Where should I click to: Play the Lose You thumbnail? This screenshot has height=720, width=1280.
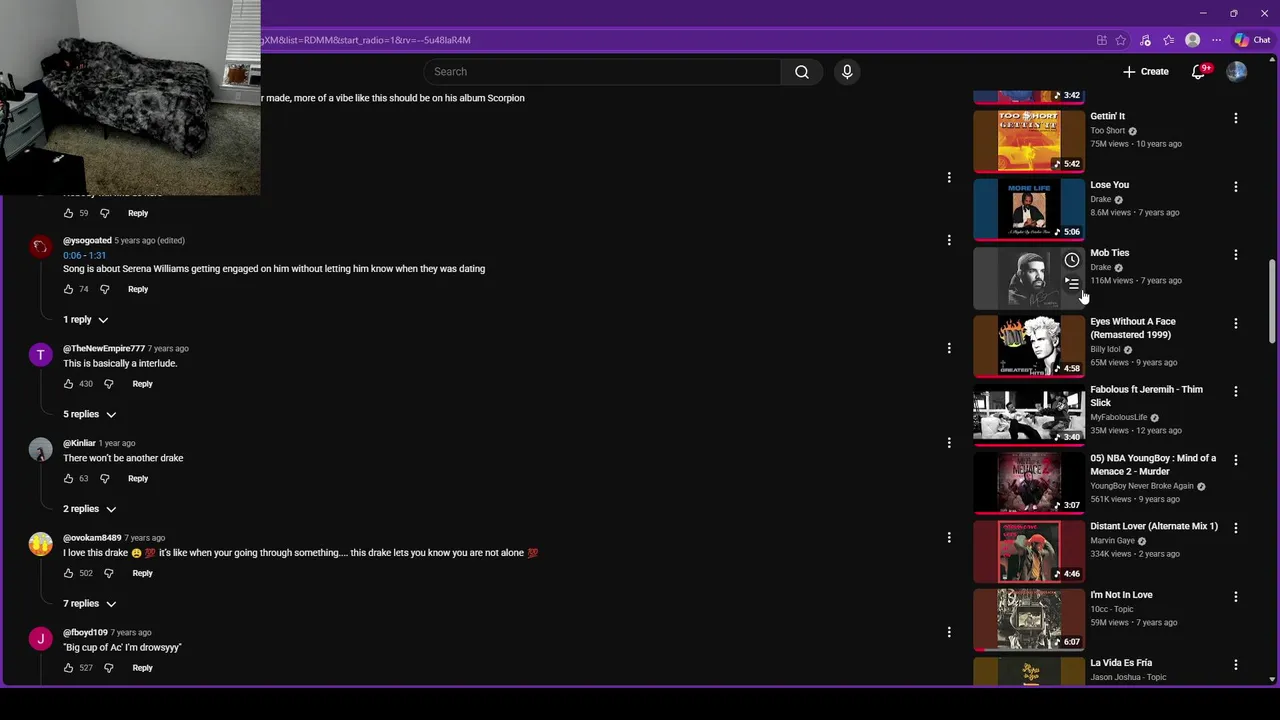[1029, 209]
